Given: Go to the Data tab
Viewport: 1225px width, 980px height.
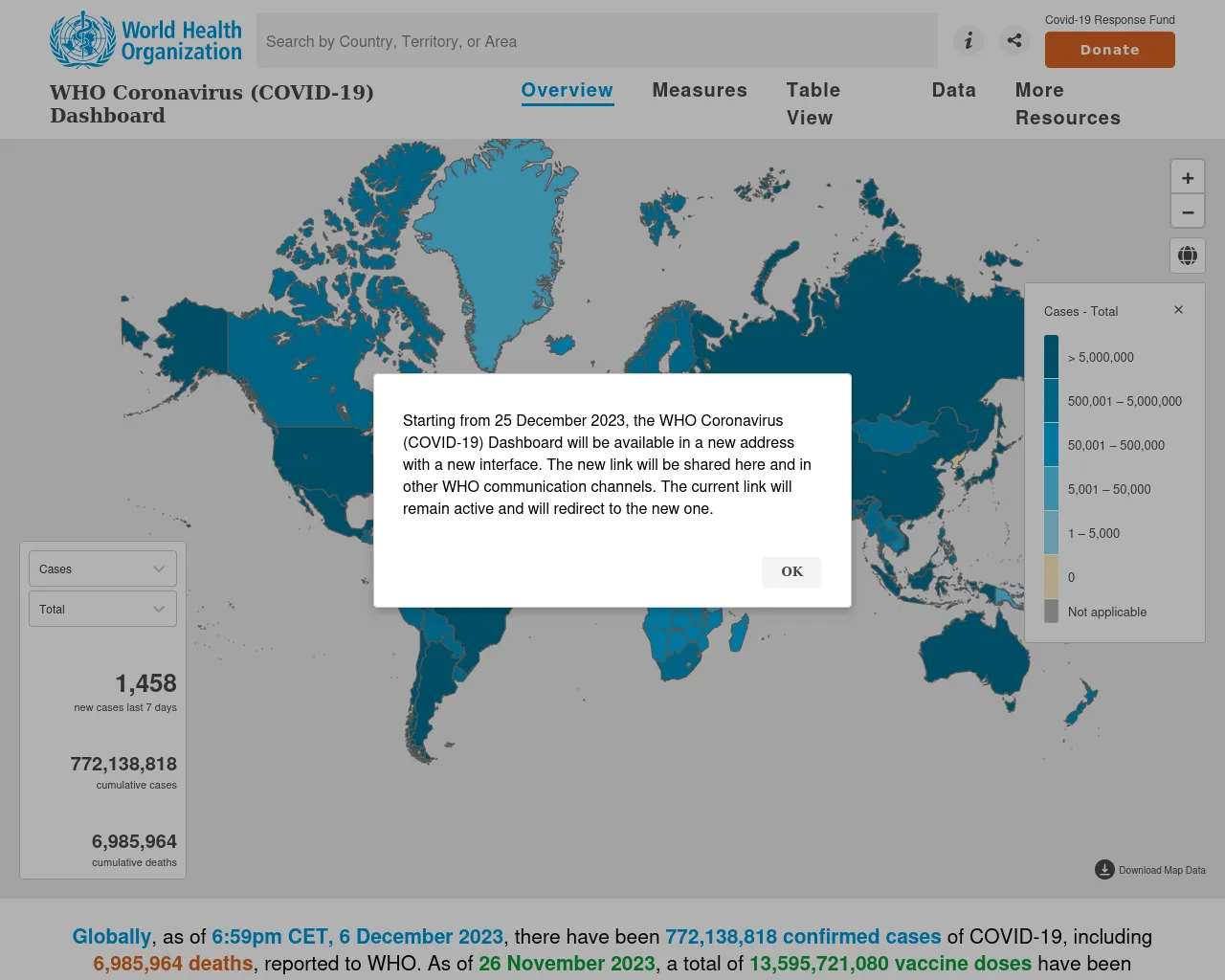Looking at the screenshot, I should click(954, 90).
